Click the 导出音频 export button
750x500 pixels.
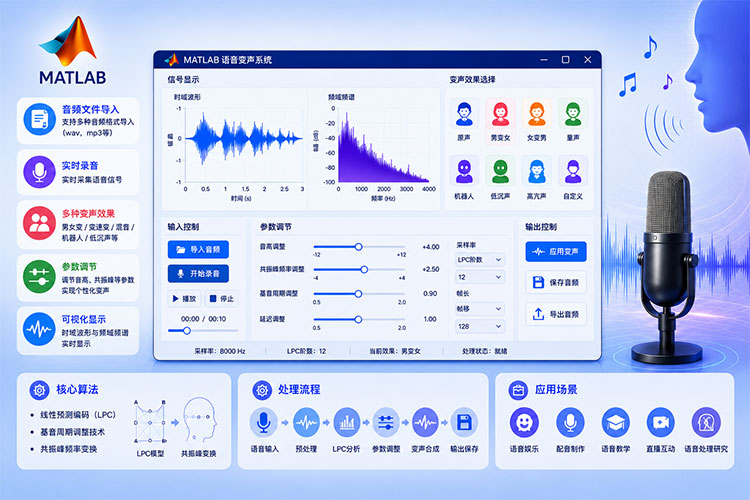click(556, 314)
